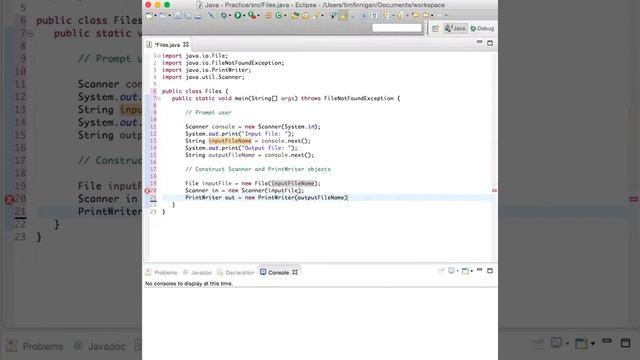640x360 pixels.
Task: Click the Open Console icon
Action: pyautogui.click(x=465, y=271)
